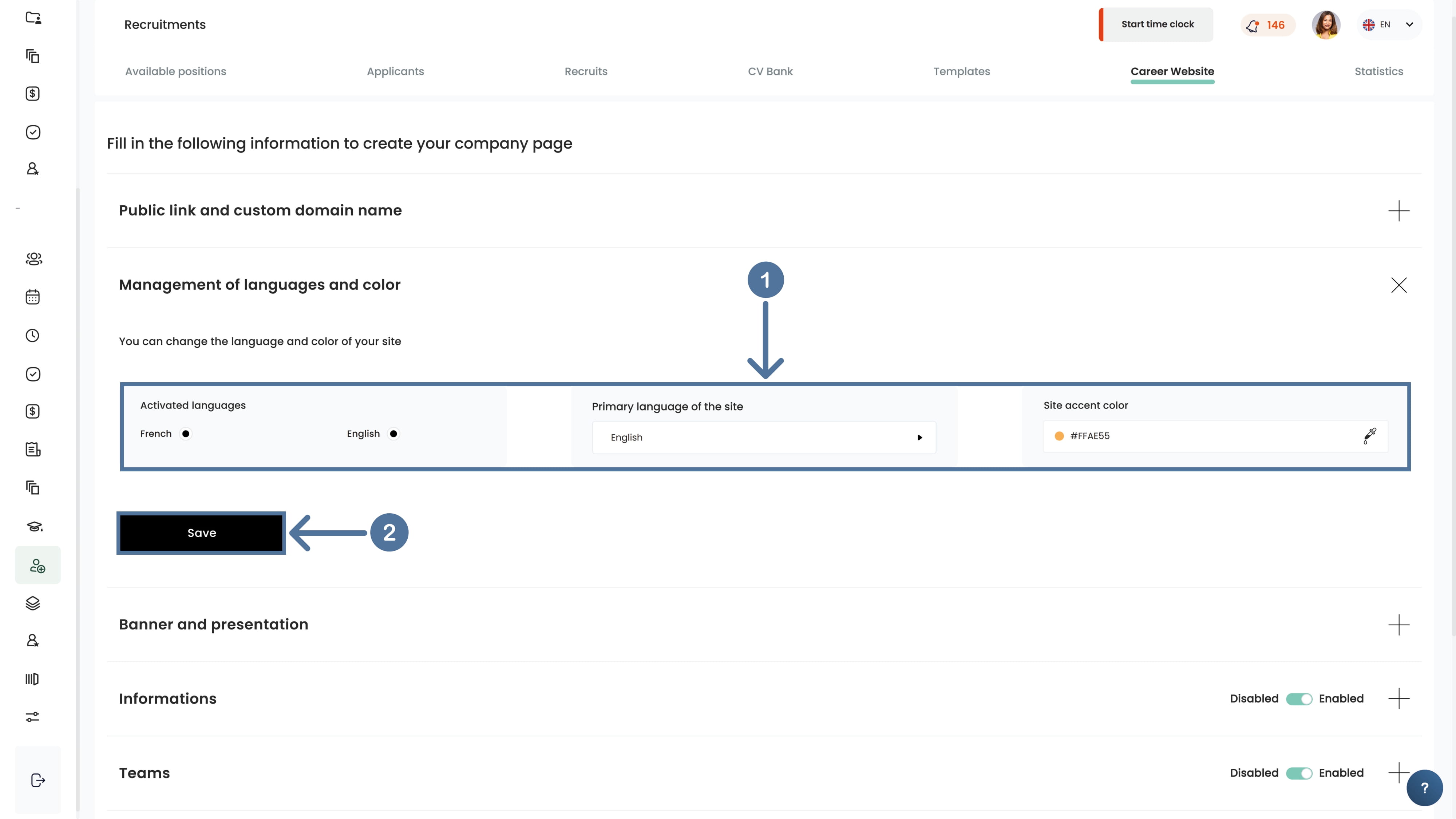Image resolution: width=1456 pixels, height=819 pixels.
Task: Expand the Teams section with plus icon
Action: tap(1399, 773)
